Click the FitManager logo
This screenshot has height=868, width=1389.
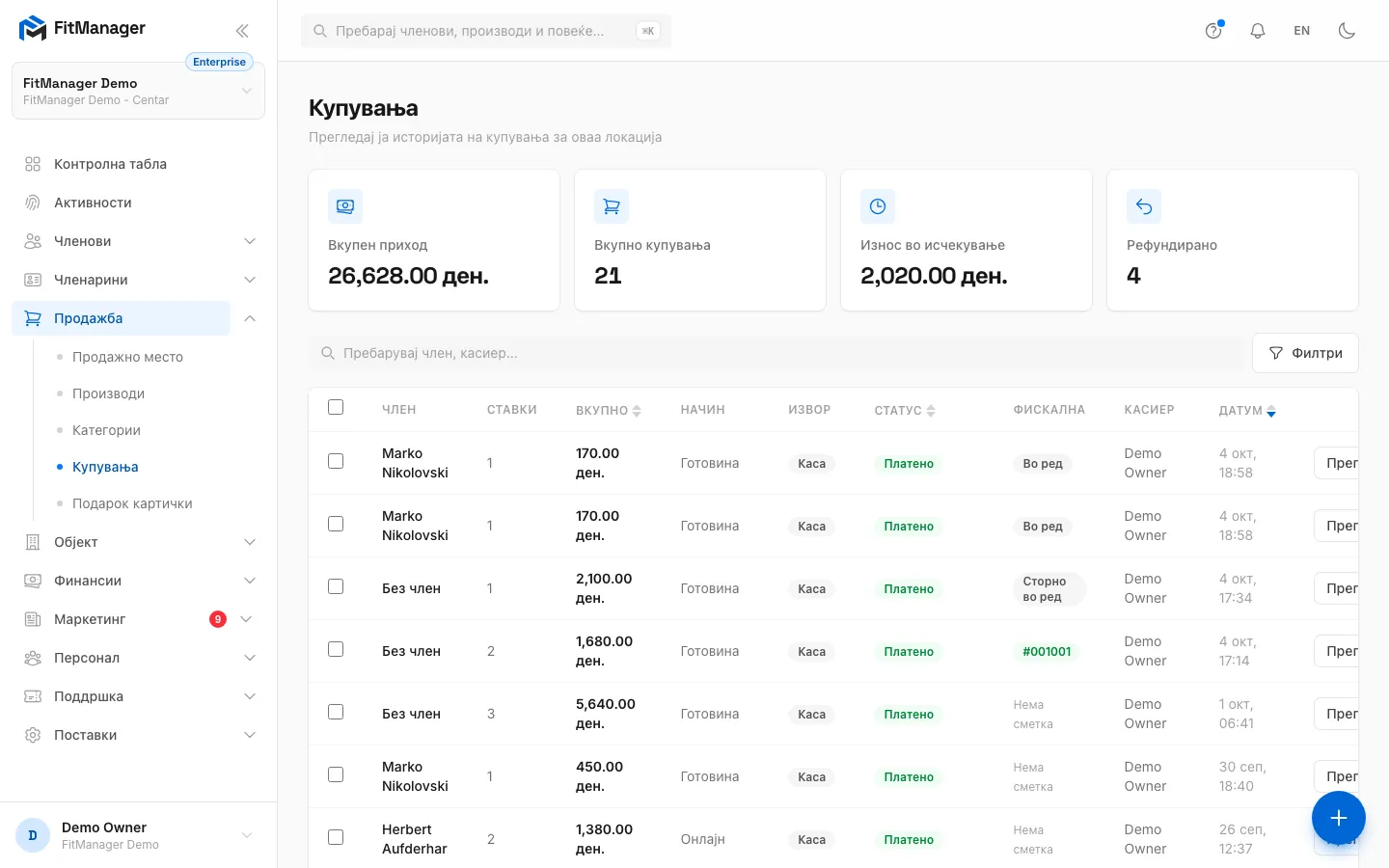(x=82, y=29)
